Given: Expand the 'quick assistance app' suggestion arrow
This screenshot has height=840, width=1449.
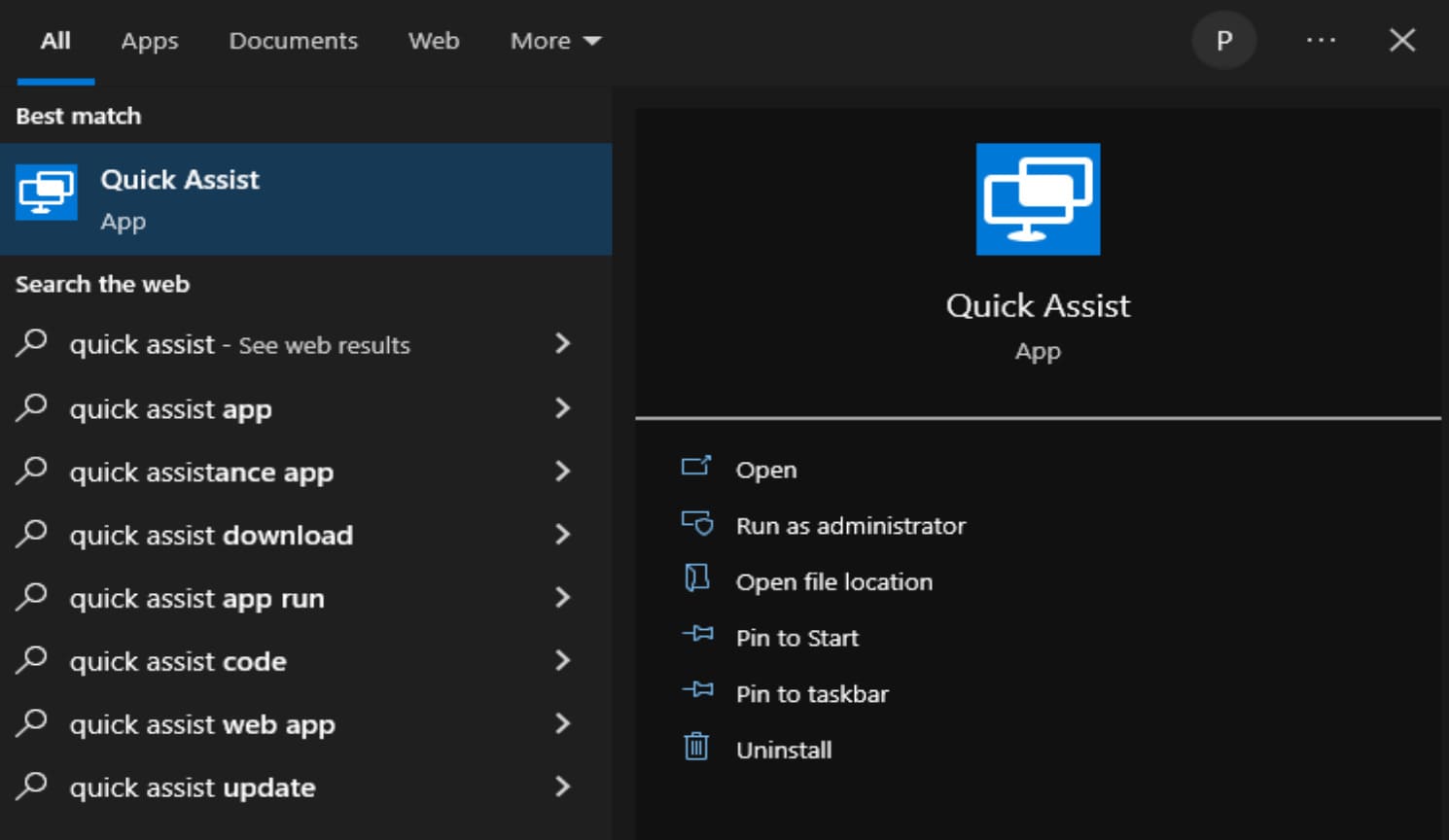Looking at the screenshot, I should click(562, 471).
